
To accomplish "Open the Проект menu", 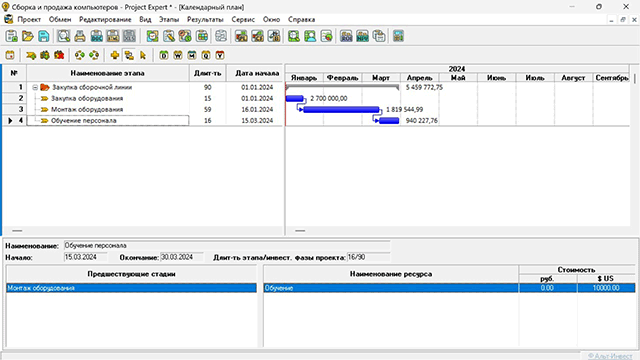I will coord(29,20).
